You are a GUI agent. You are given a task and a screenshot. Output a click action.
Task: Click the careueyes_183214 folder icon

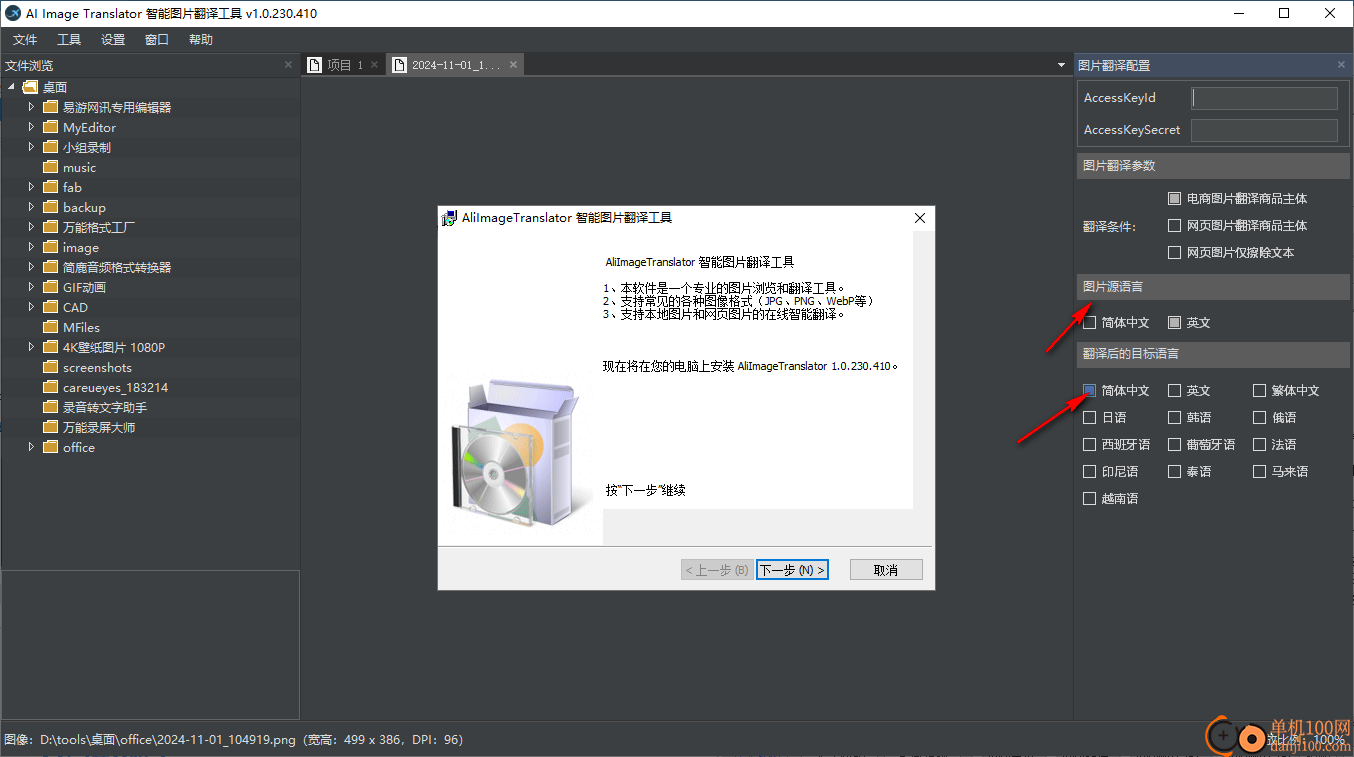tap(51, 387)
